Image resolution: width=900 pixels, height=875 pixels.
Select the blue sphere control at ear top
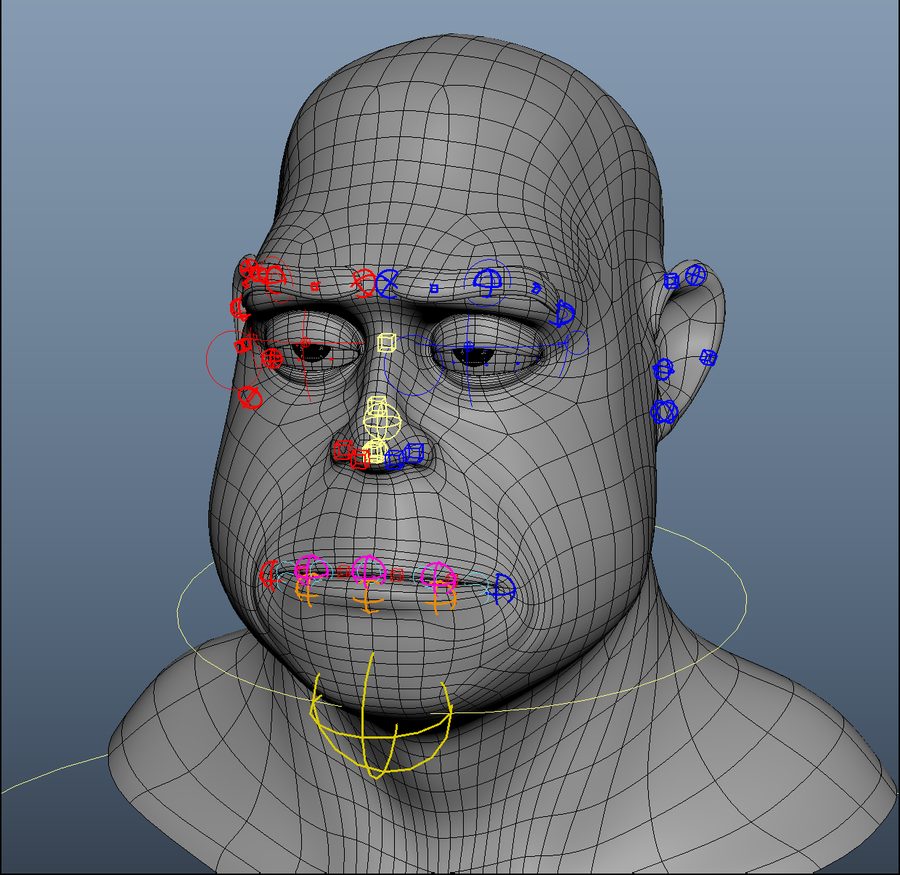[x=695, y=274]
